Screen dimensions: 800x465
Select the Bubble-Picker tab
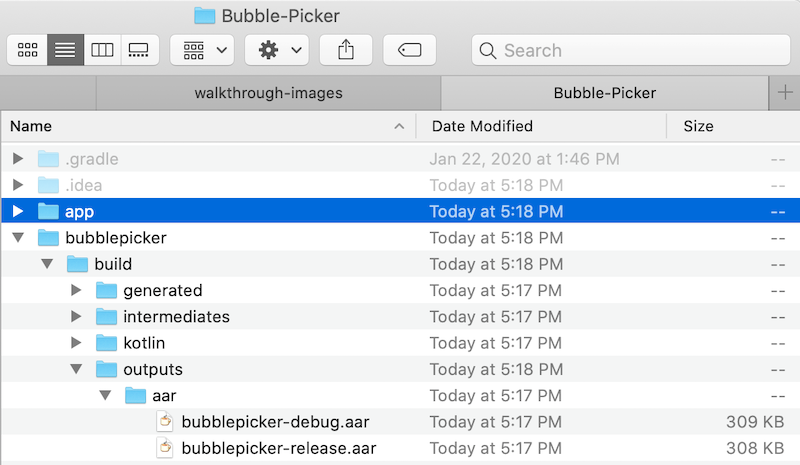[604, 93]
